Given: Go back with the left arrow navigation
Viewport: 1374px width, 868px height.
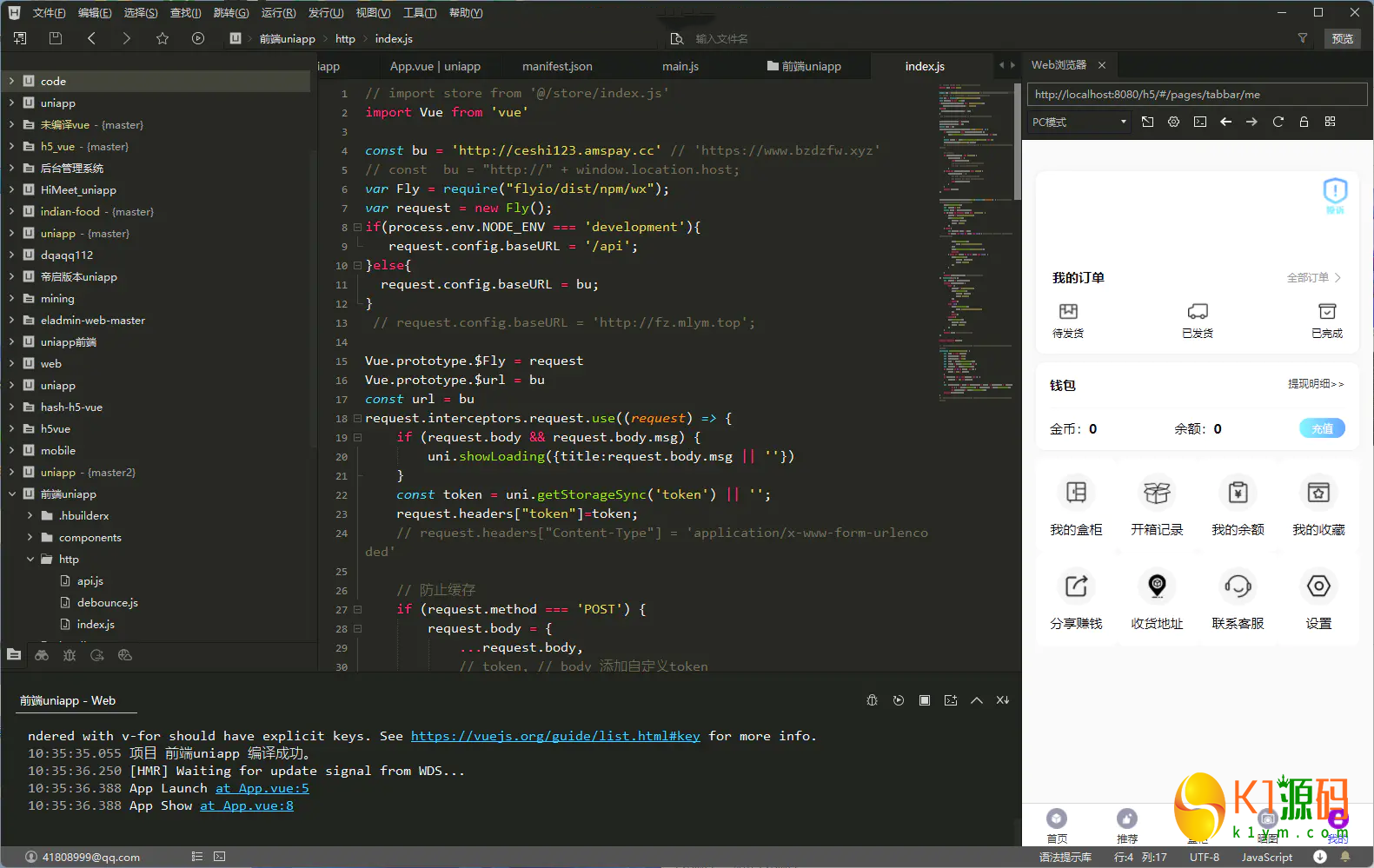Looking at the screenshot, I should tap(91, 38).
